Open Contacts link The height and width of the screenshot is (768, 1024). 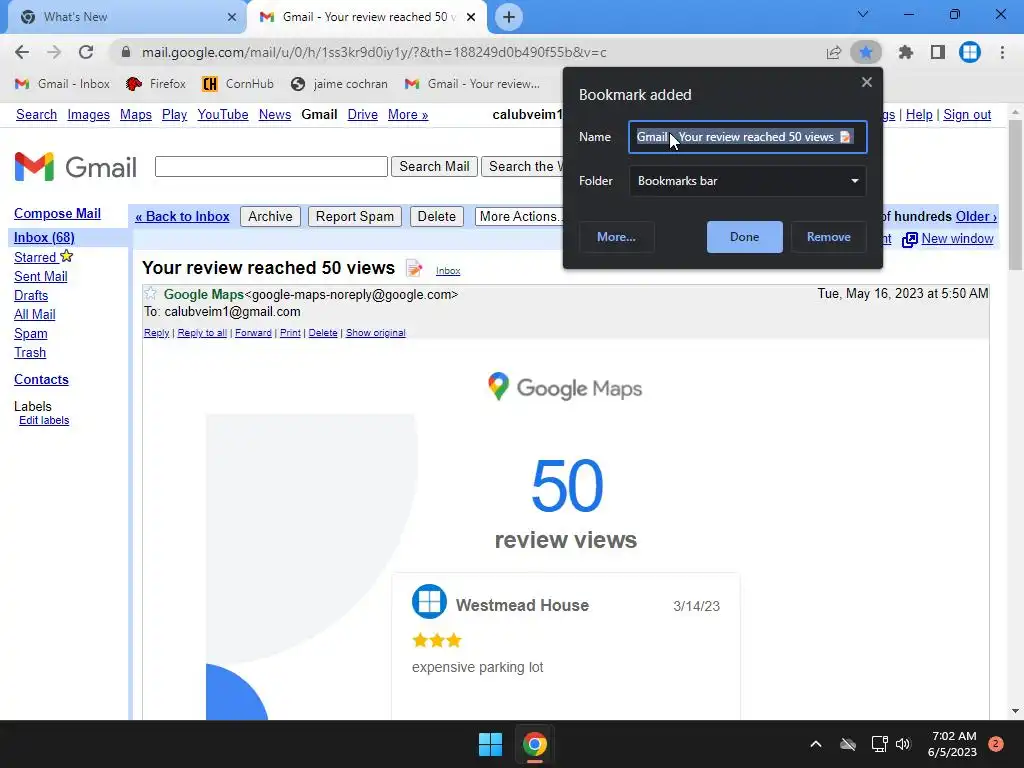pos(41,379)
